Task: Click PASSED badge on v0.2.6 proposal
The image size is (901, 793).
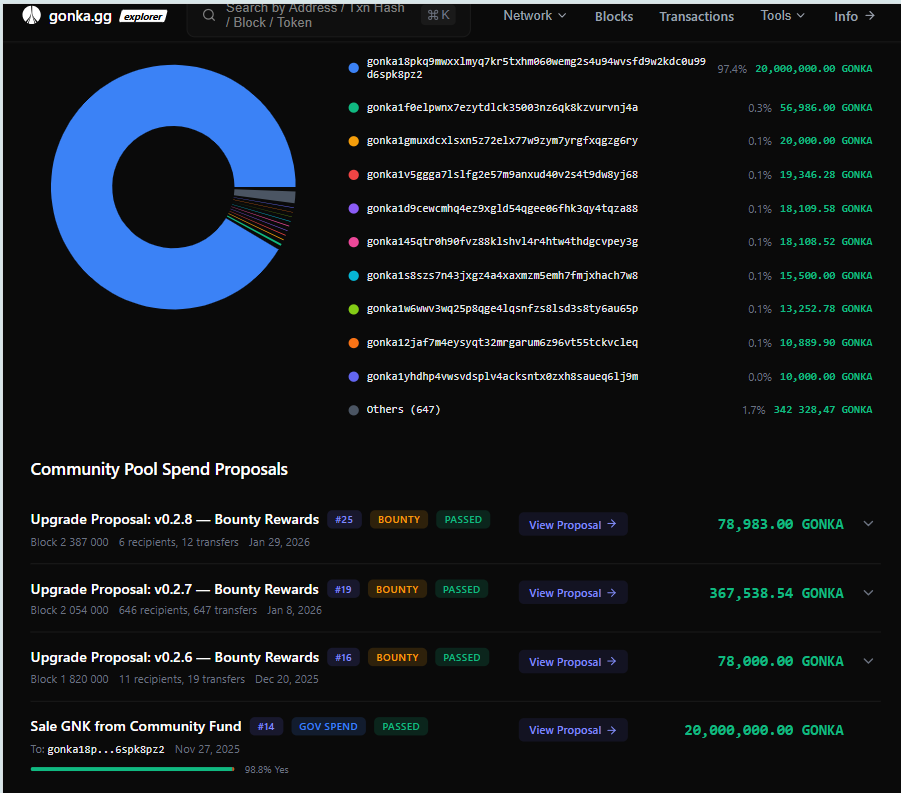Action: tap(461, 658)
